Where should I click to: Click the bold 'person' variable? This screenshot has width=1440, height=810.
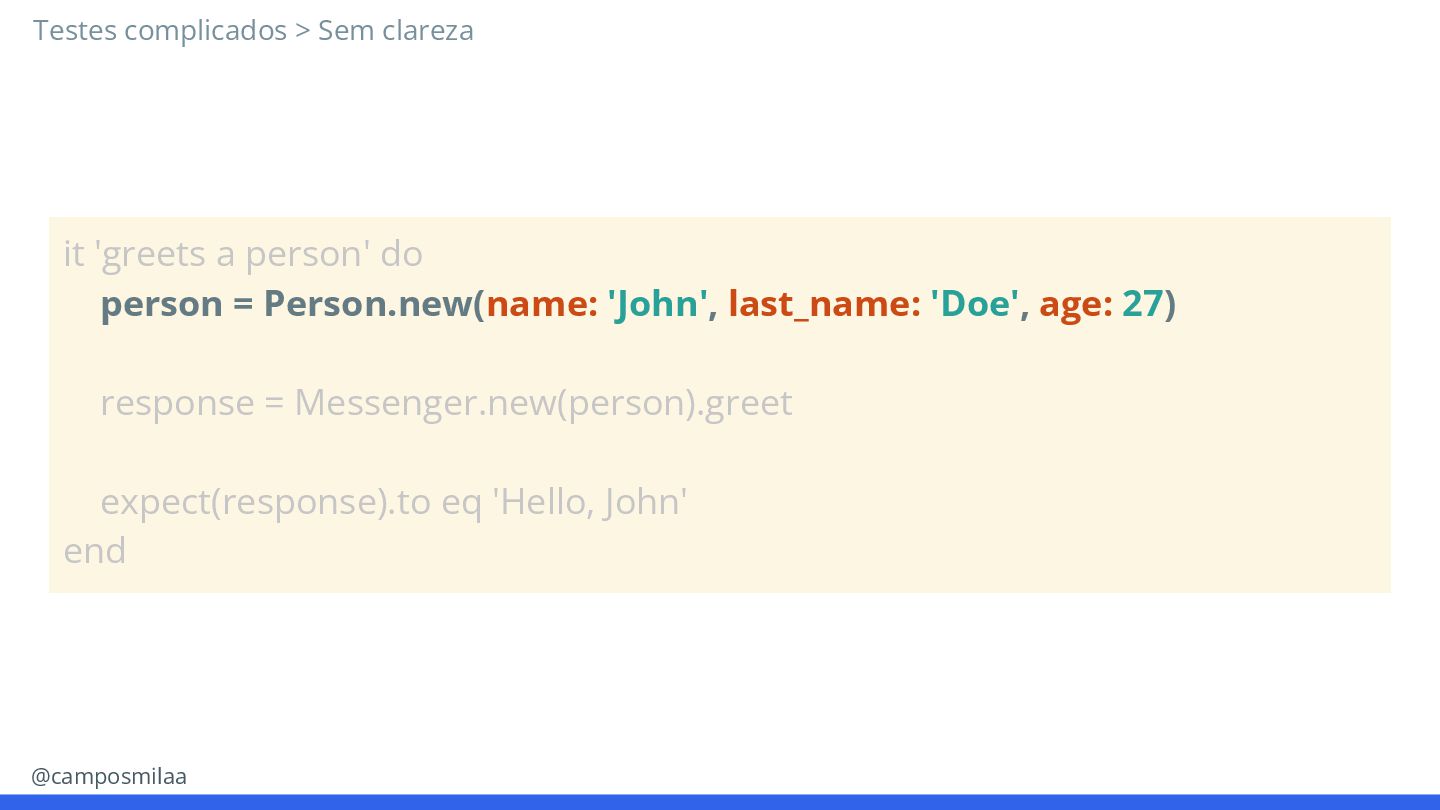click(x=162, y=304)
